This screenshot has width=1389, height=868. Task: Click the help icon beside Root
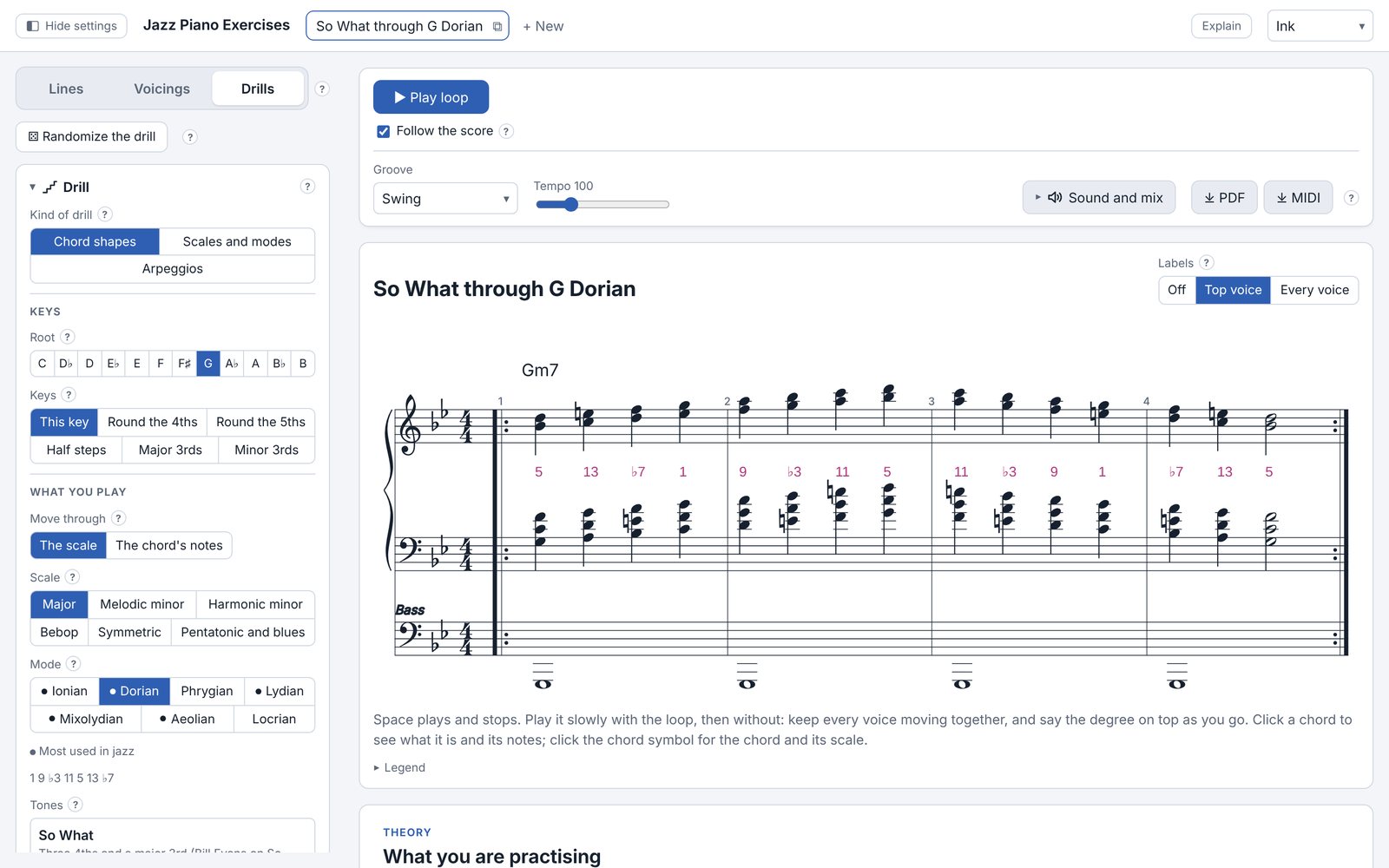click(x=68, y=337)
